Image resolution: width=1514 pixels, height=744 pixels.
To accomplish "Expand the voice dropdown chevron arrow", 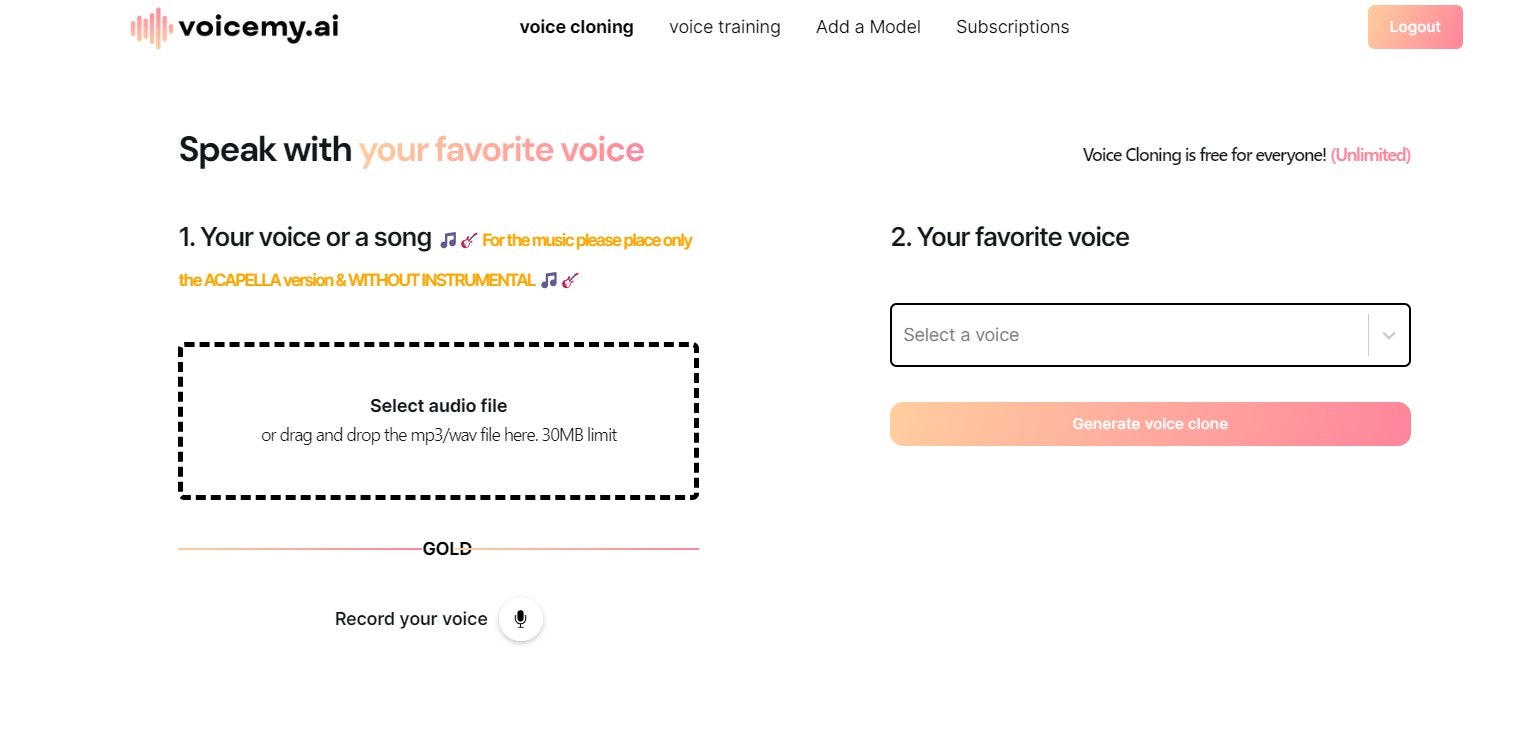I will point(1388,335).
